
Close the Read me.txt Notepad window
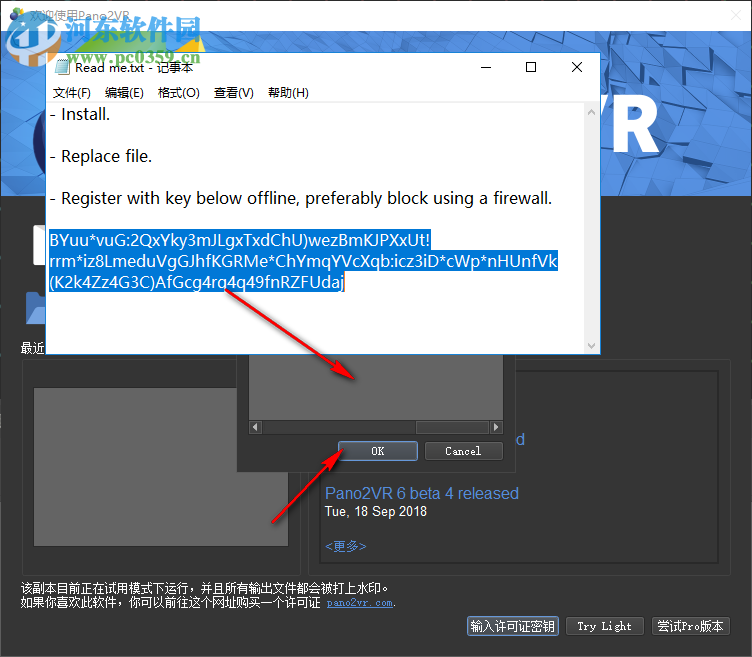[x=577, y=67]
